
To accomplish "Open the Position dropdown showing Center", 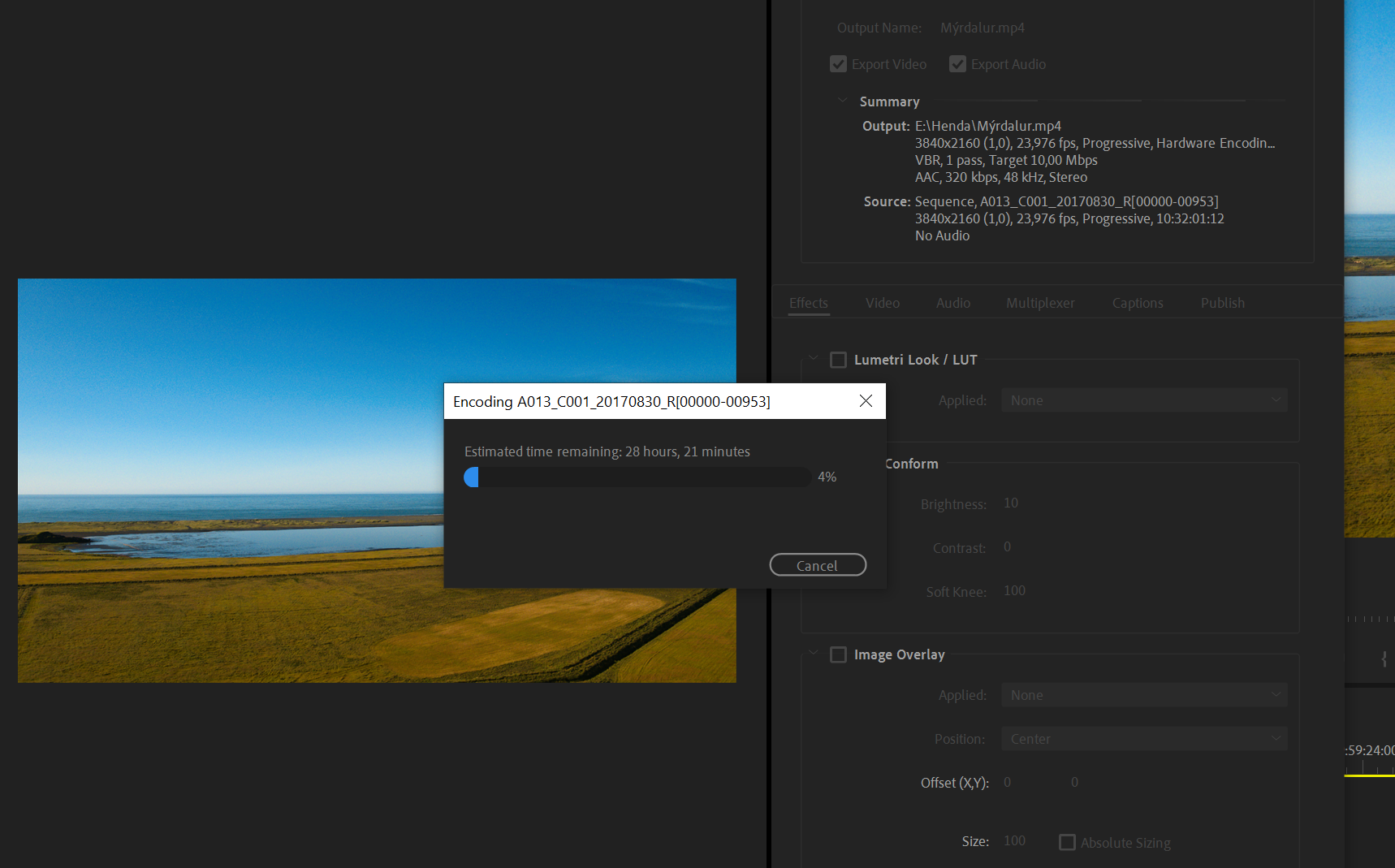I will 1143,738.
